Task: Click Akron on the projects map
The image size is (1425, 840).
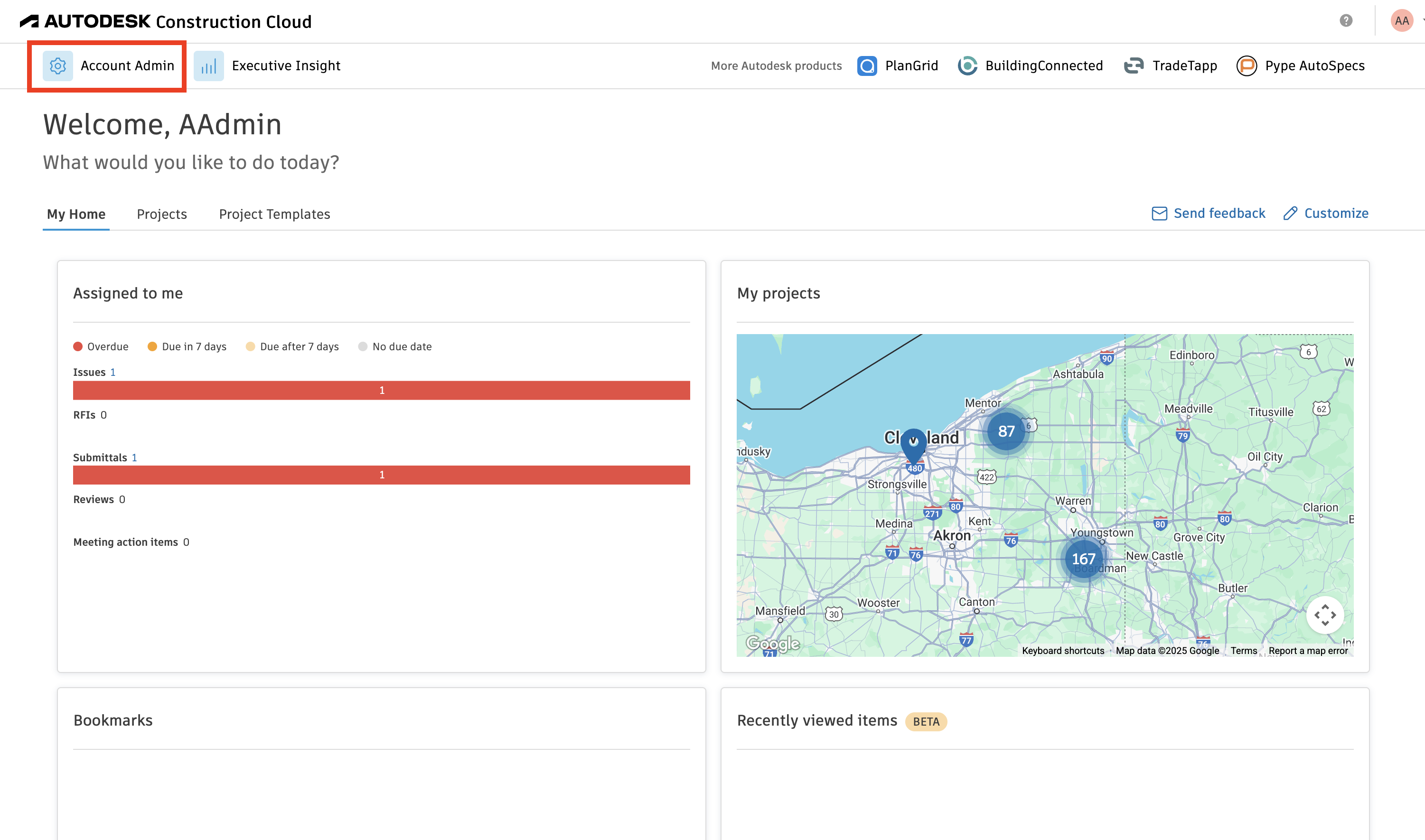Action: (952, 535)
